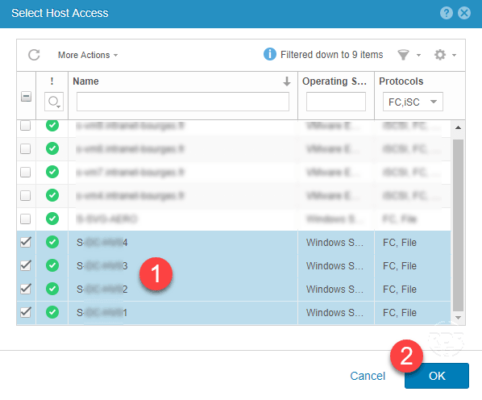The height and width of the screenshot is (400, 482).
Task: Check the s-vm7 row checkbox
Action: pos(26,172)
